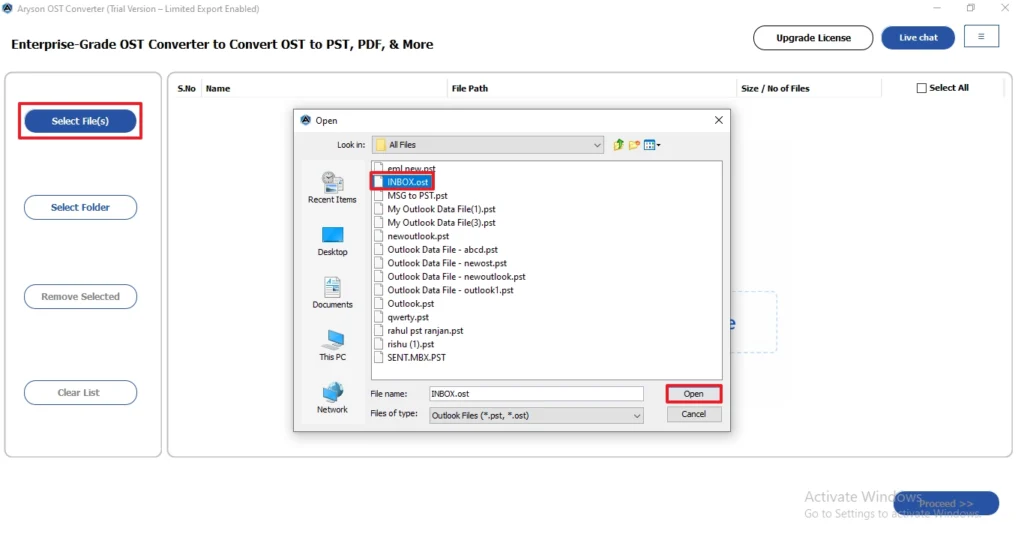
Task: Select This PC in the sidebar
Action: coord(332,345)
